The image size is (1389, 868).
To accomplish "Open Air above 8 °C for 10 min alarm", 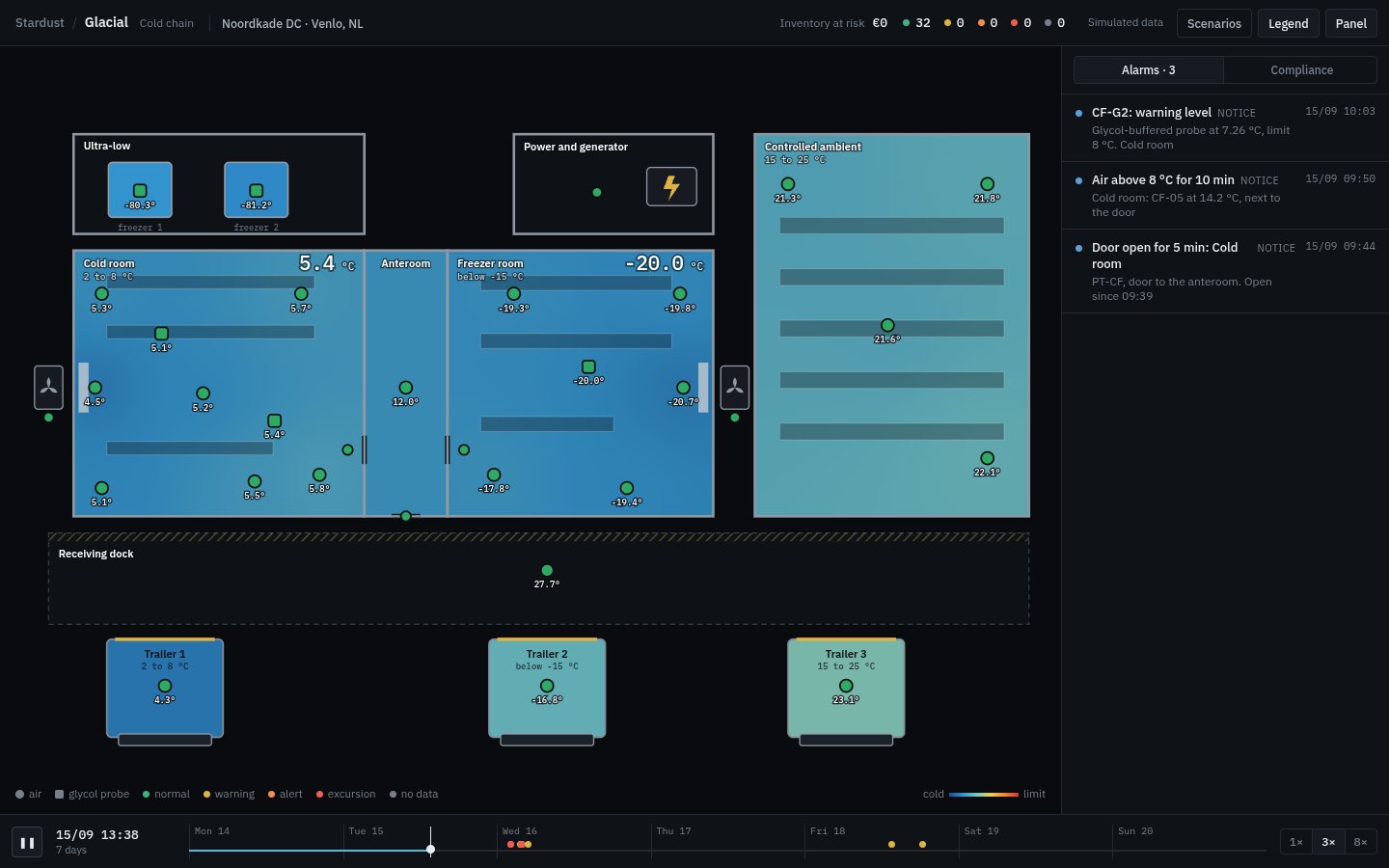I will coord(1225,195).
